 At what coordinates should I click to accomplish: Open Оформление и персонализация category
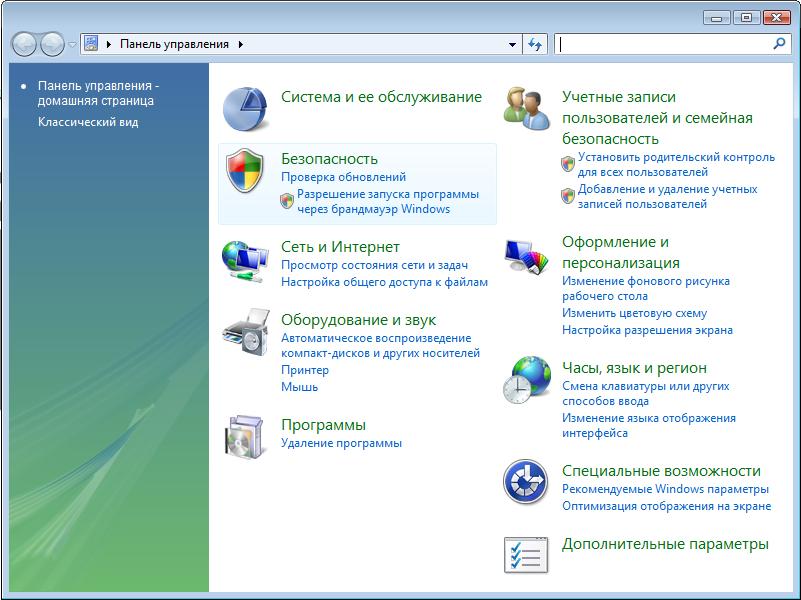point(621,252)
